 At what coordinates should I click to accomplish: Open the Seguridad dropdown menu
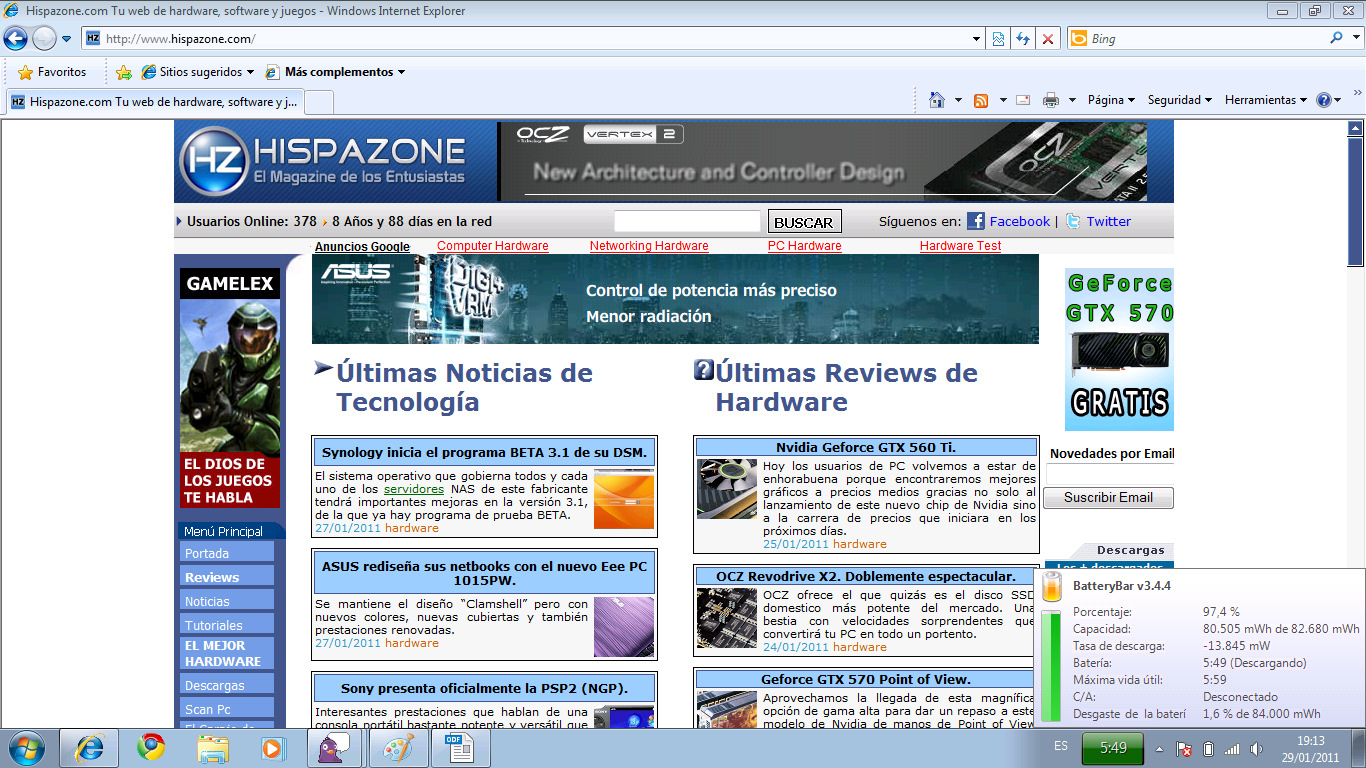pos(1179,100)
